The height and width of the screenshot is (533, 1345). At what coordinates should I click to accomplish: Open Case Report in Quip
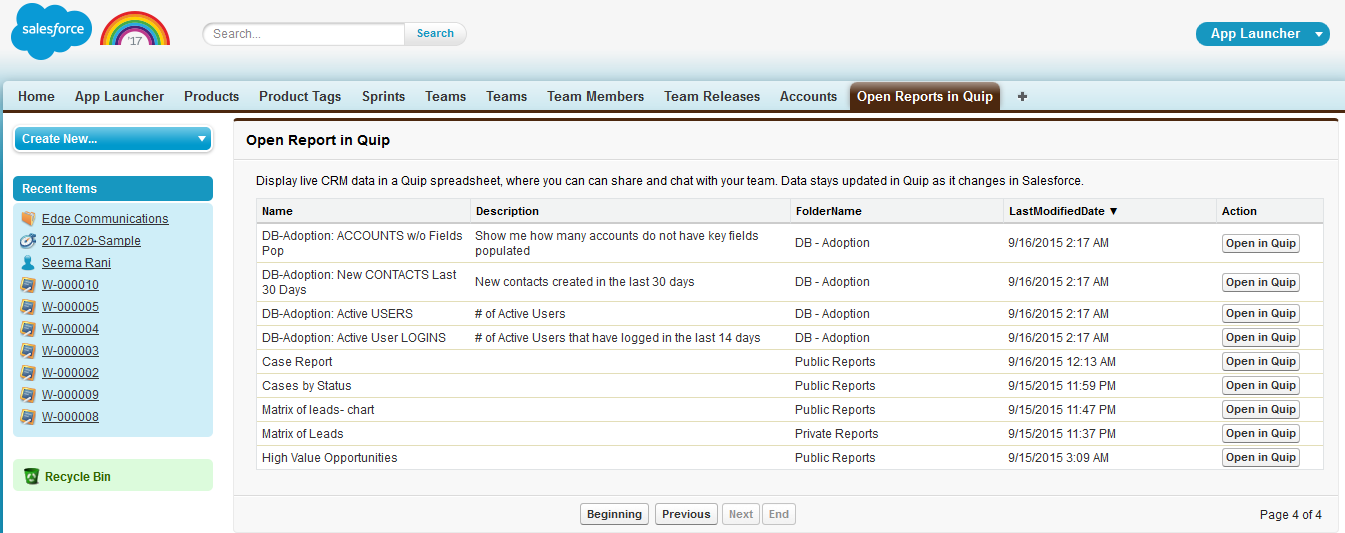coord(1261,361)
